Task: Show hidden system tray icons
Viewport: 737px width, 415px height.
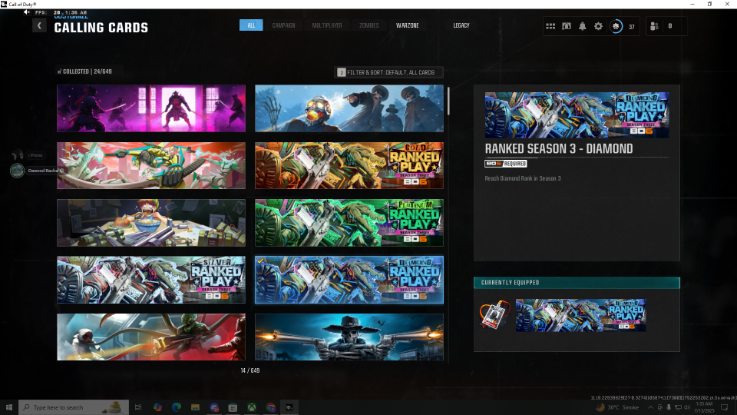Action: [651, 407]
